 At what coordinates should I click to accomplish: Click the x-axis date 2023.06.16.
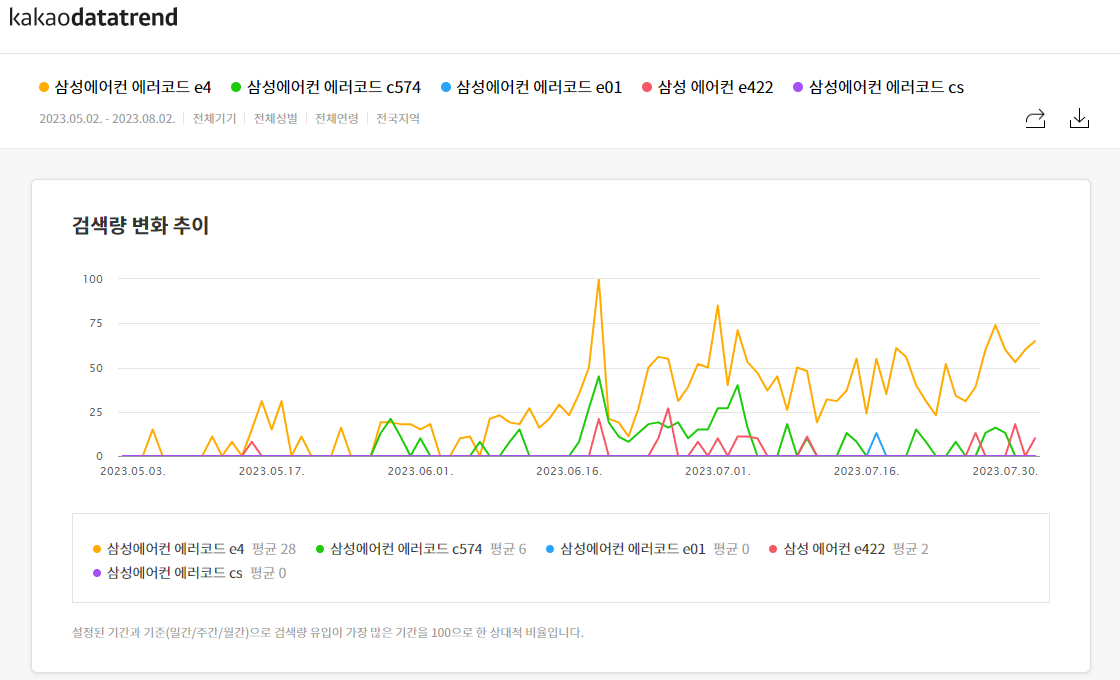[569, 471]
